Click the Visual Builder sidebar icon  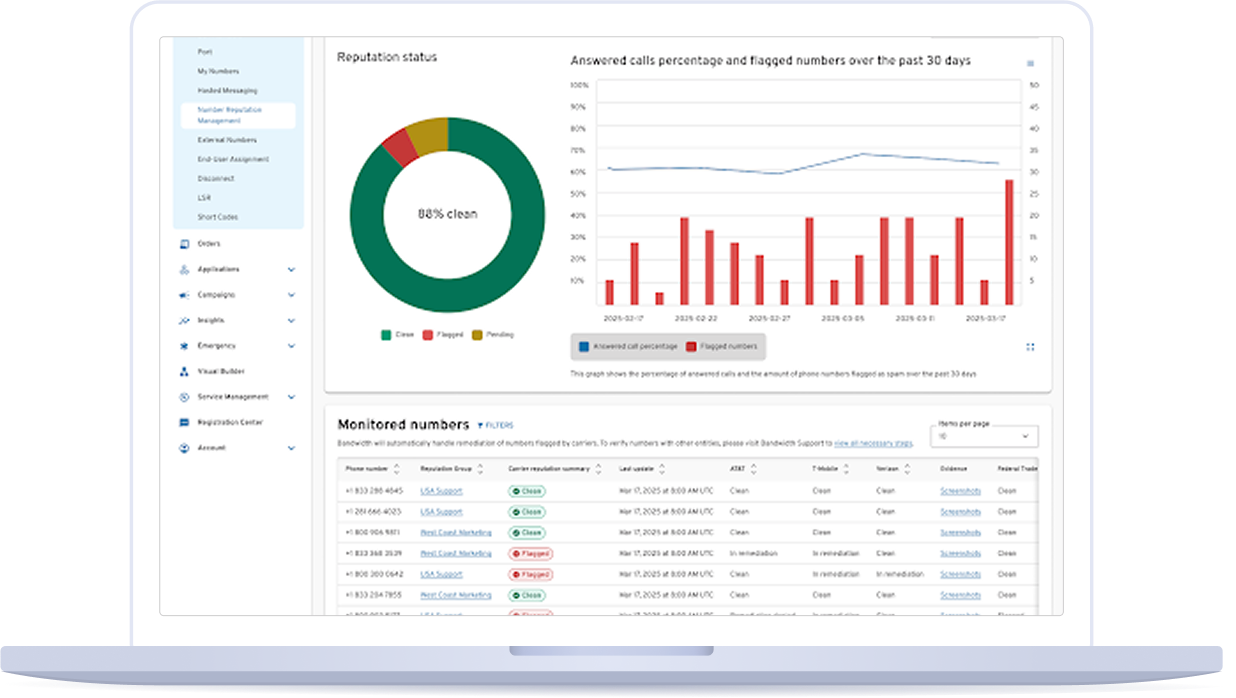pyautogui.click(x=184, y=371)
